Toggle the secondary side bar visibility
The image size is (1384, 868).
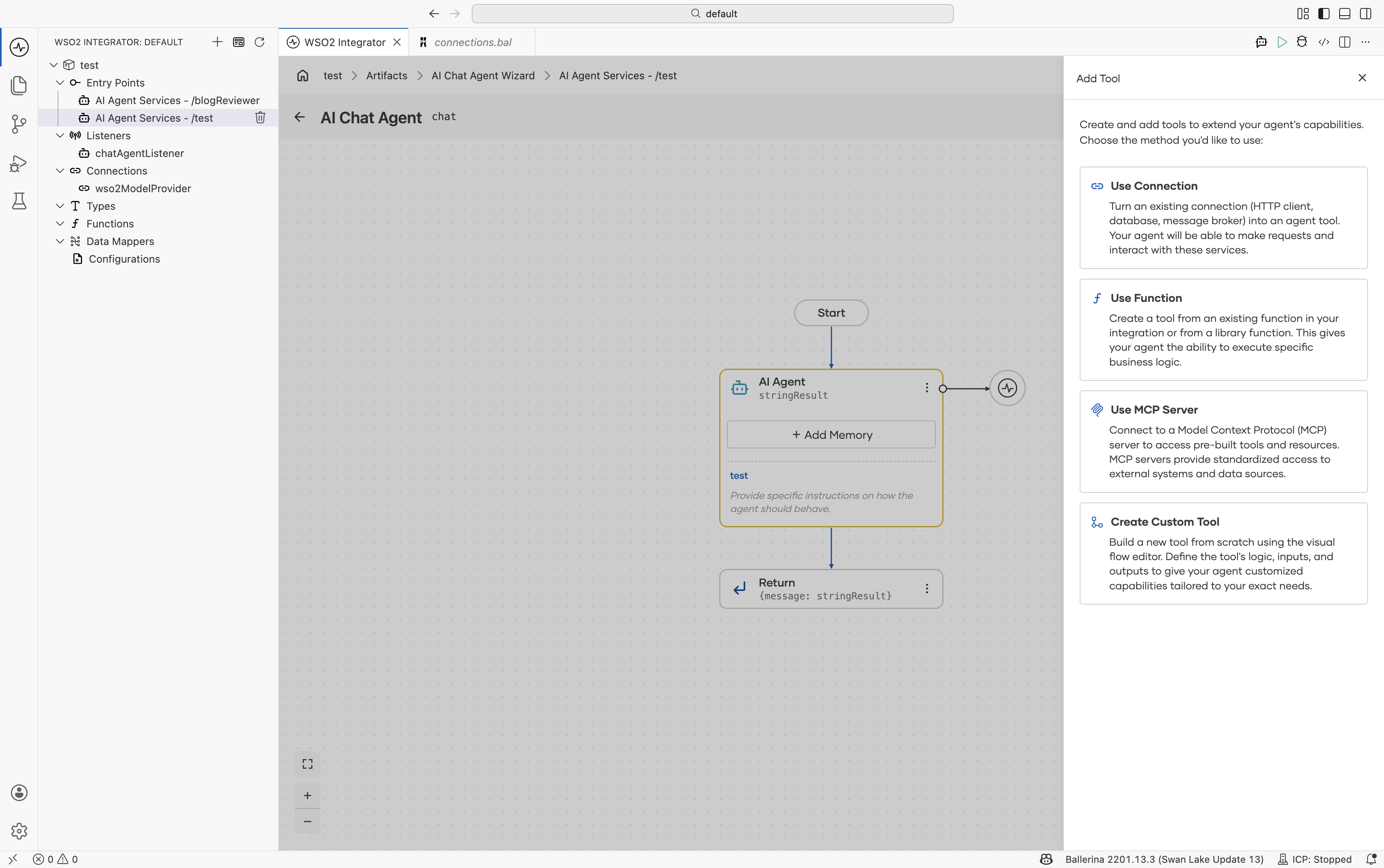point(1366,14)
